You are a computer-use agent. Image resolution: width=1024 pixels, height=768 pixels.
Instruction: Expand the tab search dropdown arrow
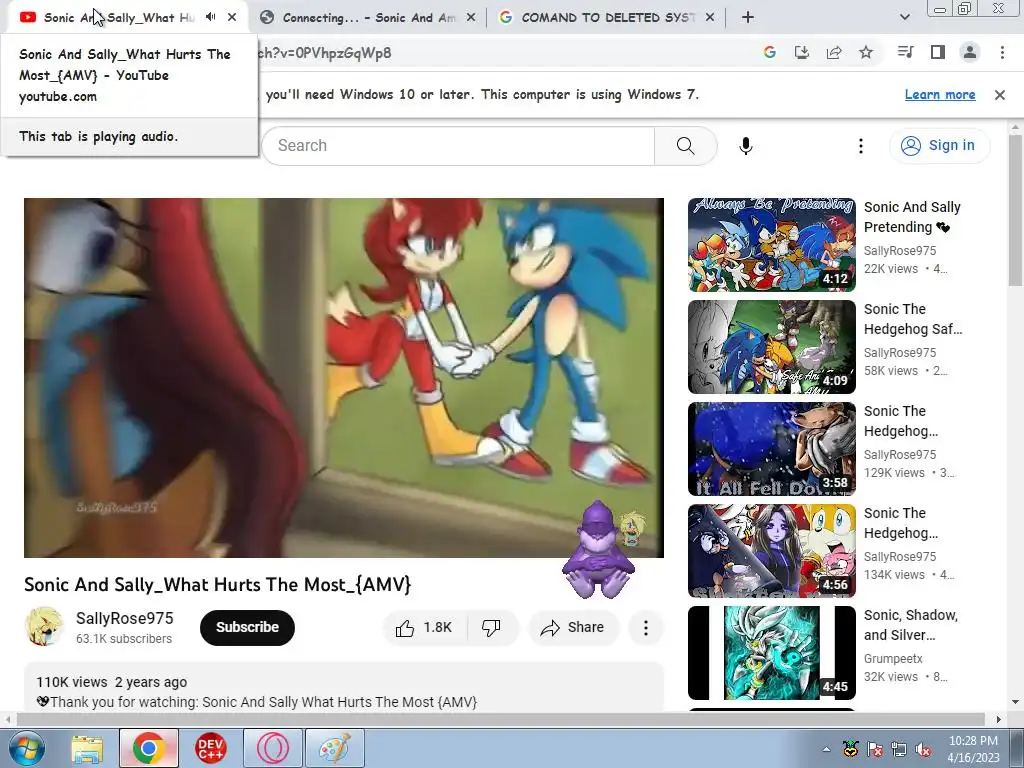click(904, 18)
